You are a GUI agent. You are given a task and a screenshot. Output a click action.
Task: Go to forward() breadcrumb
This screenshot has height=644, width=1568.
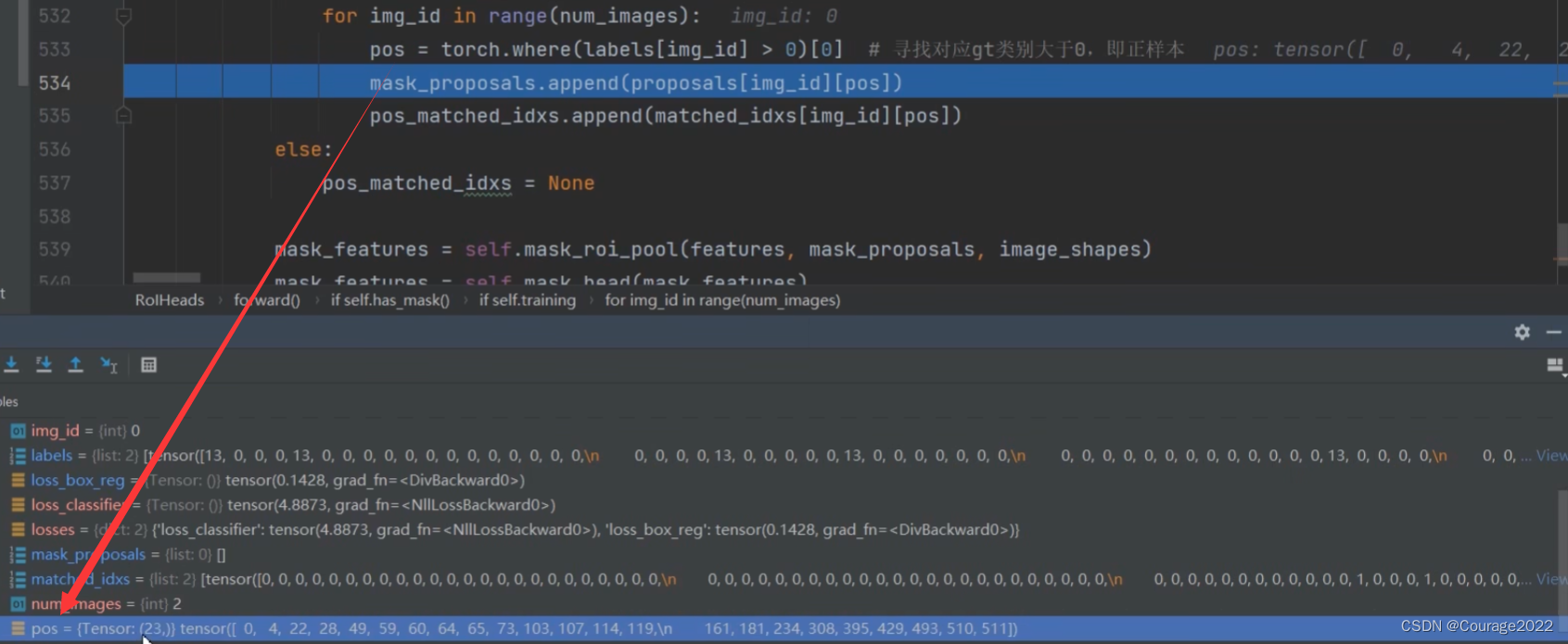(x=267, y=300)
